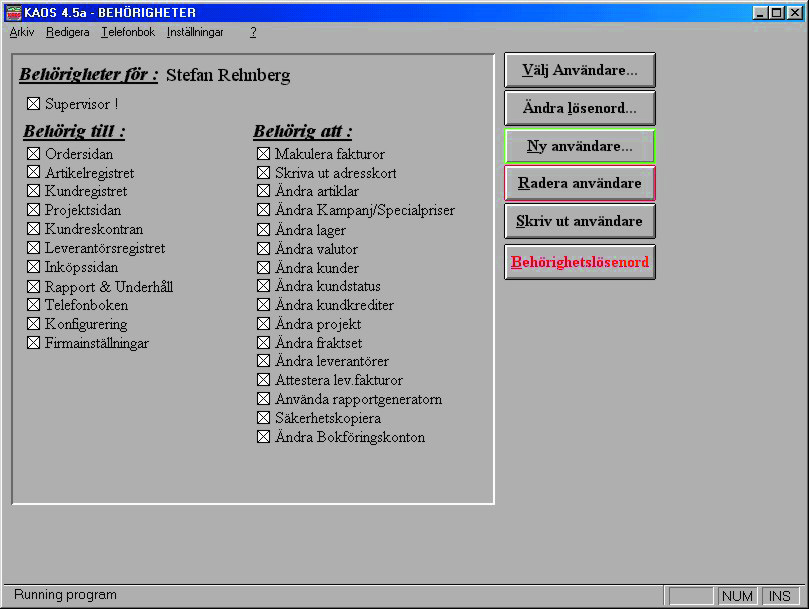
Task: Open the Inställningar menu
Action: coord(195,32)
